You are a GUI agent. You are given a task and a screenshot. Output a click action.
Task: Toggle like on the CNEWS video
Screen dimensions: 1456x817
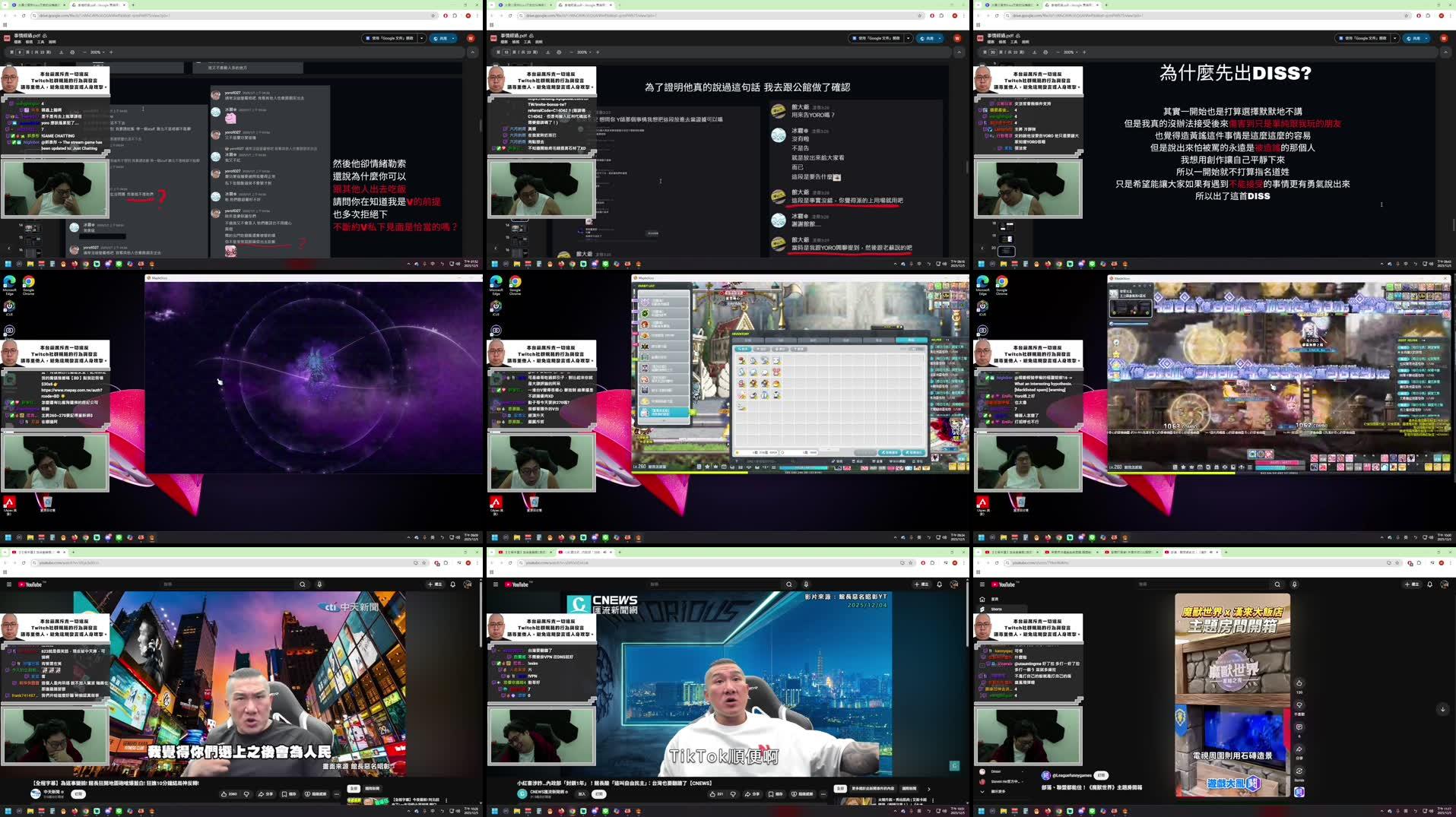pyautogui.click(x=713, y=794)
